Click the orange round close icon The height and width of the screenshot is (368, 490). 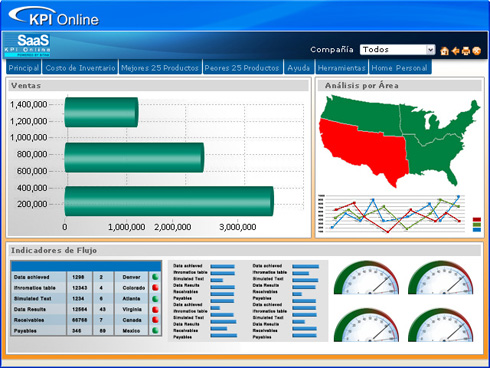click(477, 51)
